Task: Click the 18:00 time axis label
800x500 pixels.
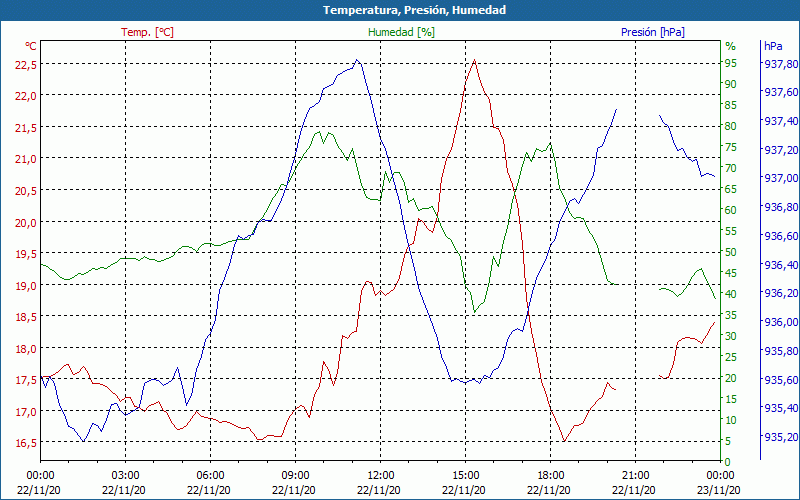Action: click(x=551, y=474)
